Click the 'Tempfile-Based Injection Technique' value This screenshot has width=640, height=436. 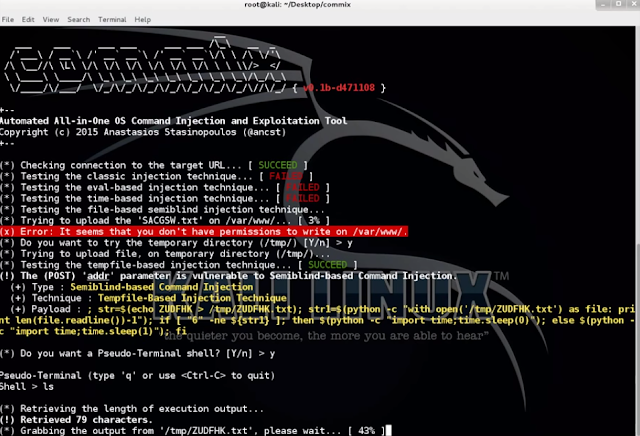point(192,298)
